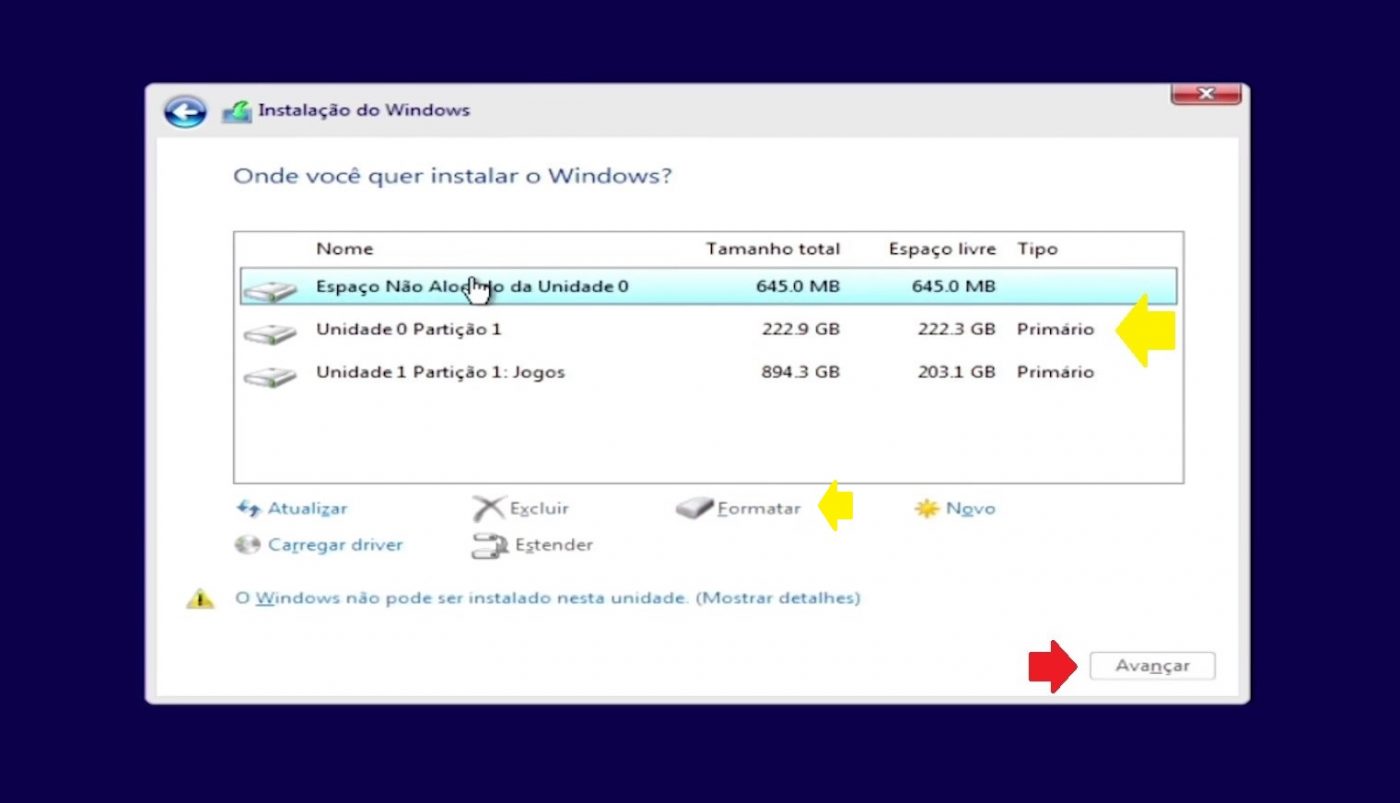Viewport: 1400px width, 803px height.
Task: Click the Nome column header
Action: (344, 249)
